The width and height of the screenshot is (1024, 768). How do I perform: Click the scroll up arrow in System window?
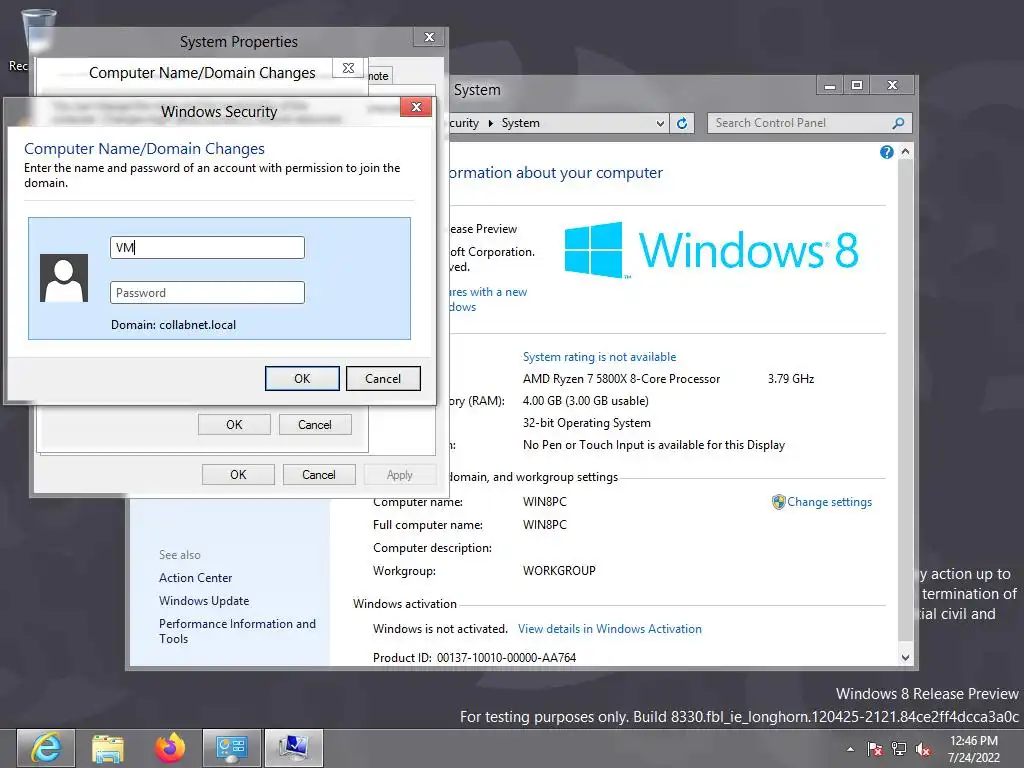coord(905,152)
